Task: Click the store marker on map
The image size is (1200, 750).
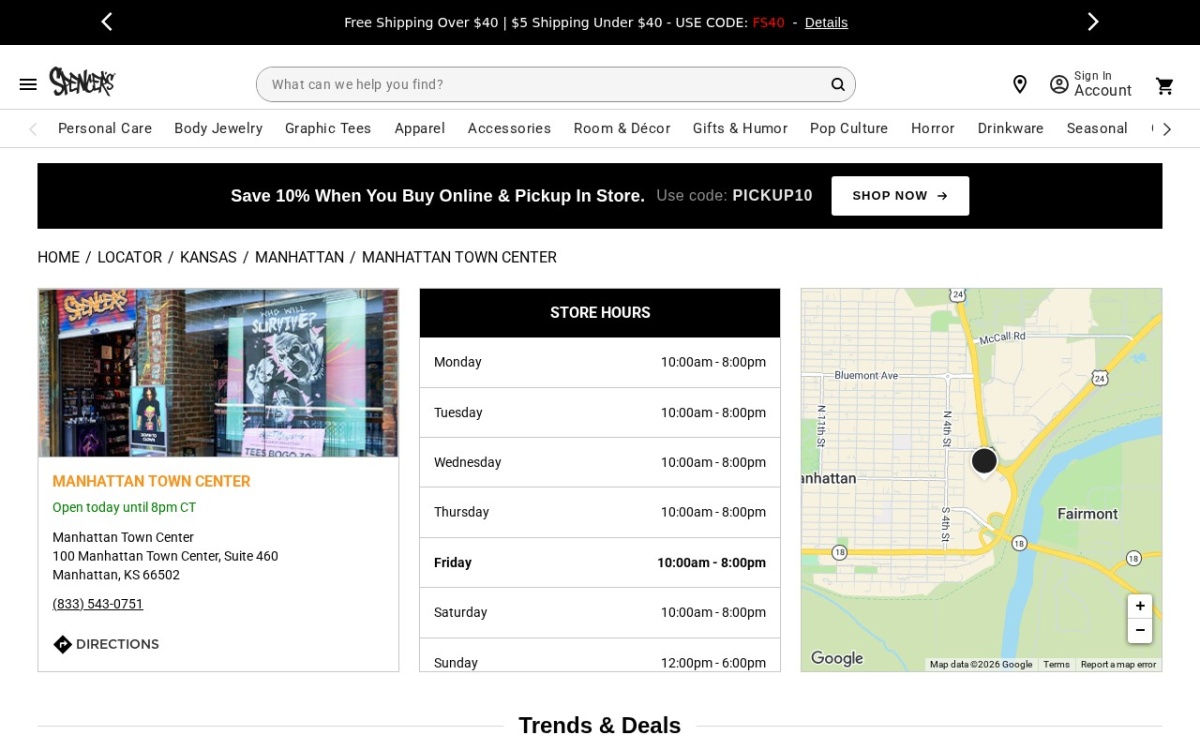Action: click(984, 461)
